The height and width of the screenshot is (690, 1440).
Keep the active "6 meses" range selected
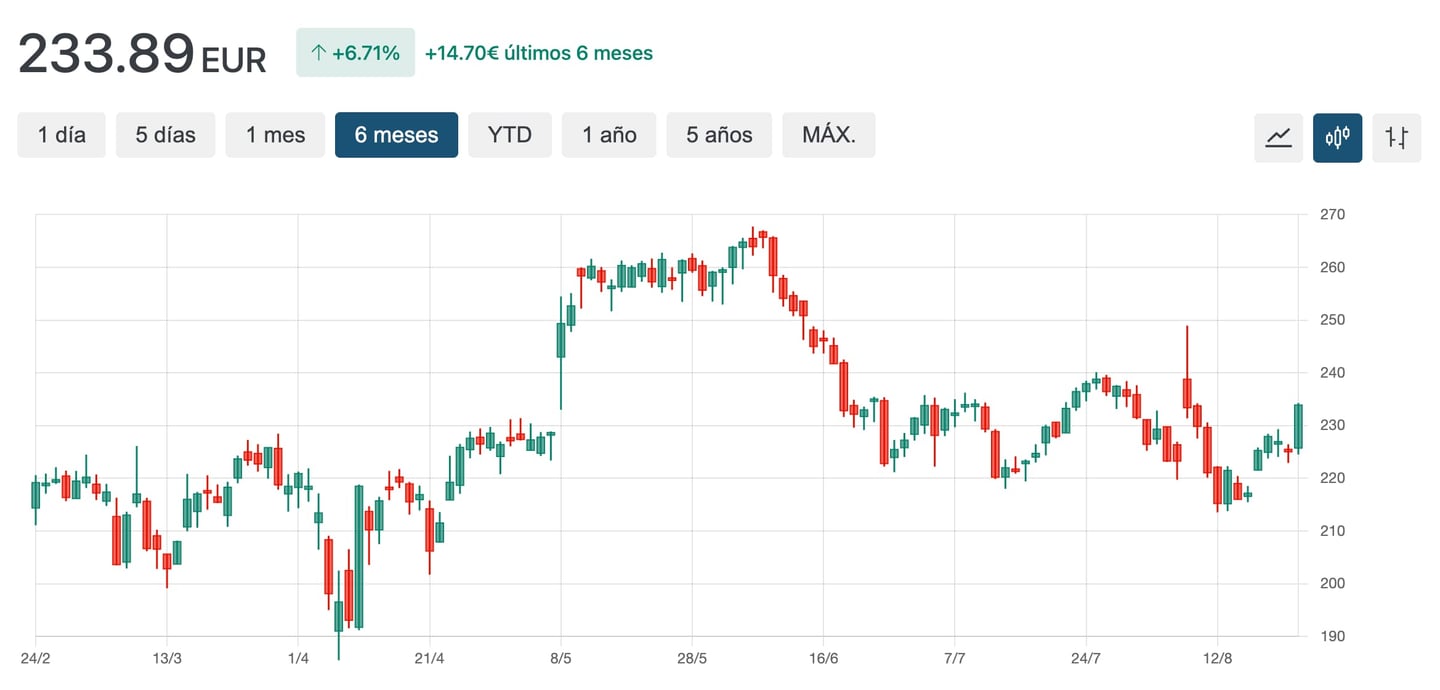(396, 134)
